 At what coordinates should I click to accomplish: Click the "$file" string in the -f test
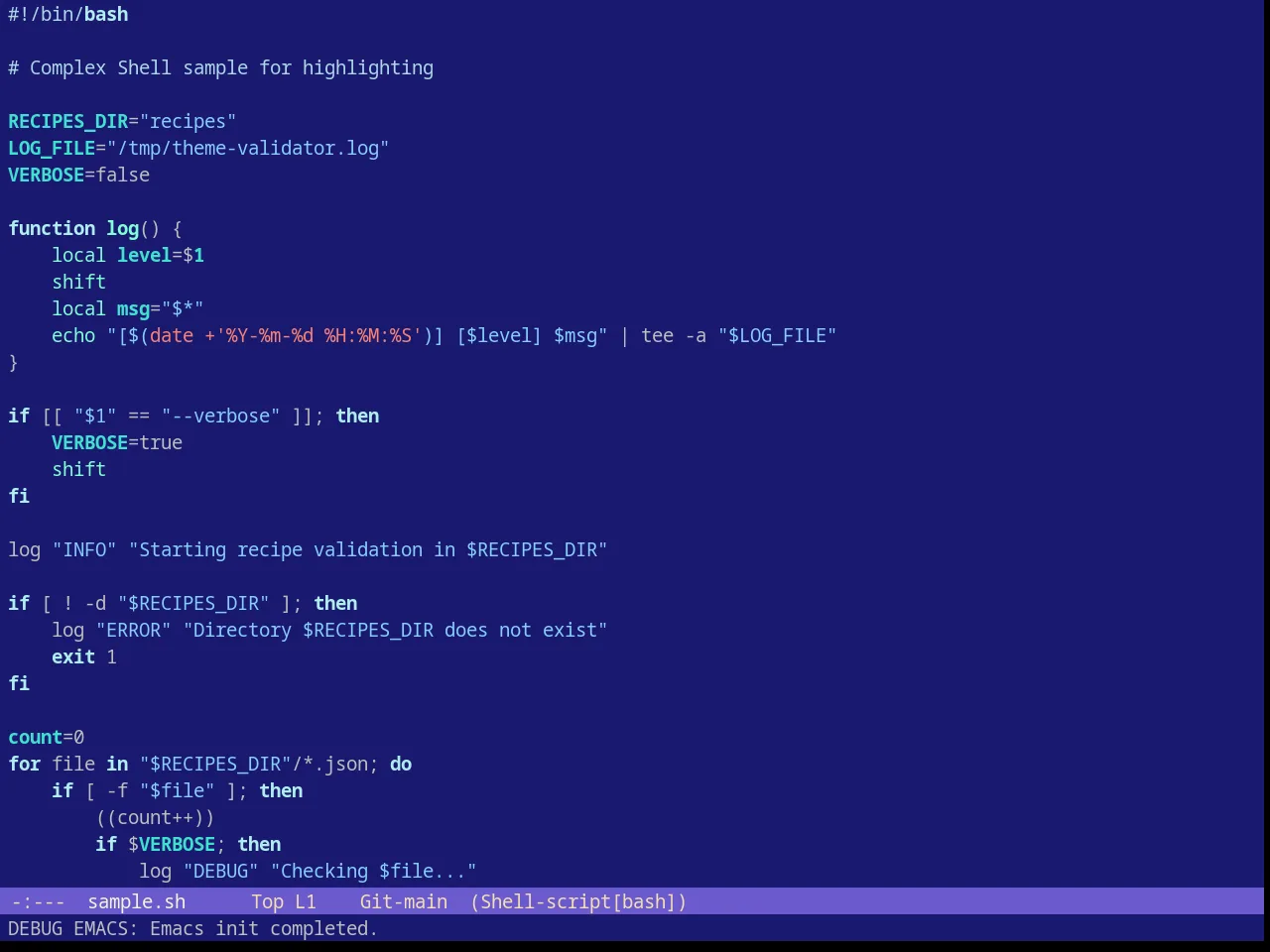click(178, 790)
